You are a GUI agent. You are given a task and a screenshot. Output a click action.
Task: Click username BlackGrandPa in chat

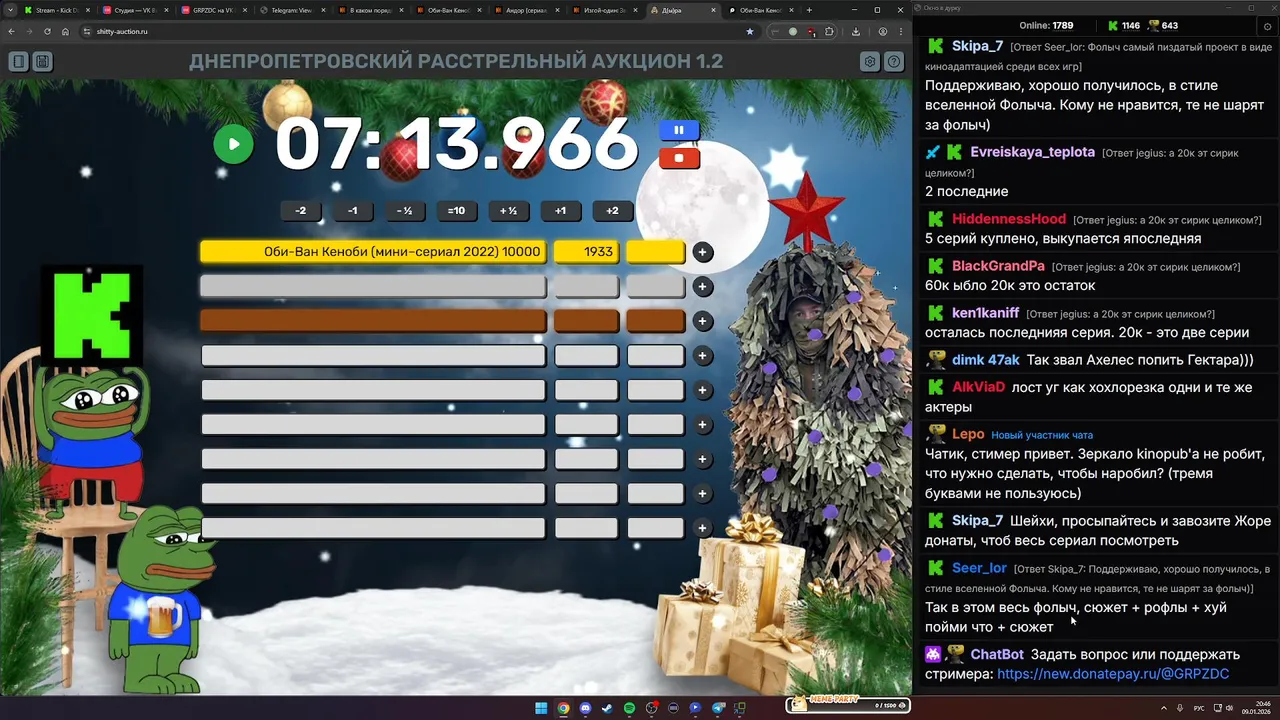[998, 266]
